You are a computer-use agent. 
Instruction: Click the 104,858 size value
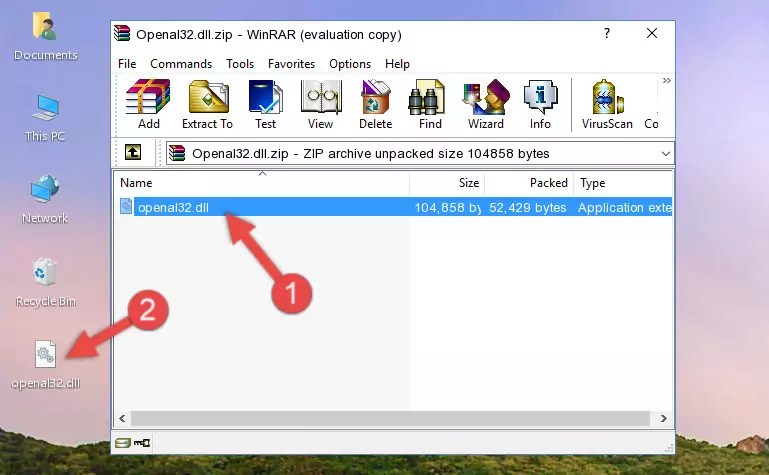(448, 208)
